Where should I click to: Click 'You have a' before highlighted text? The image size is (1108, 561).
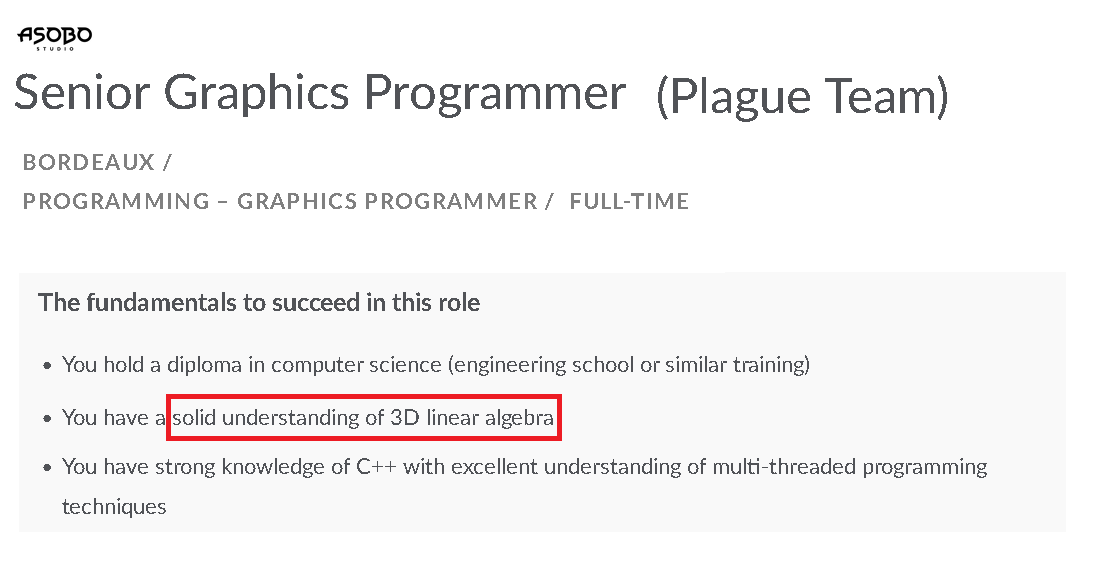click(113, 417)
